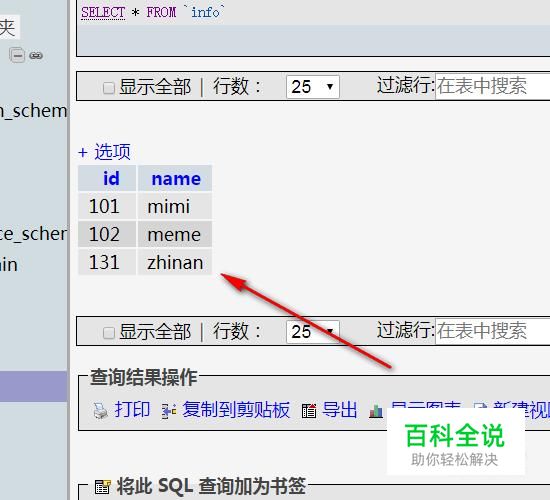Click the bar chart display icon
550x500 pixels.
click(x=376, y=411)
